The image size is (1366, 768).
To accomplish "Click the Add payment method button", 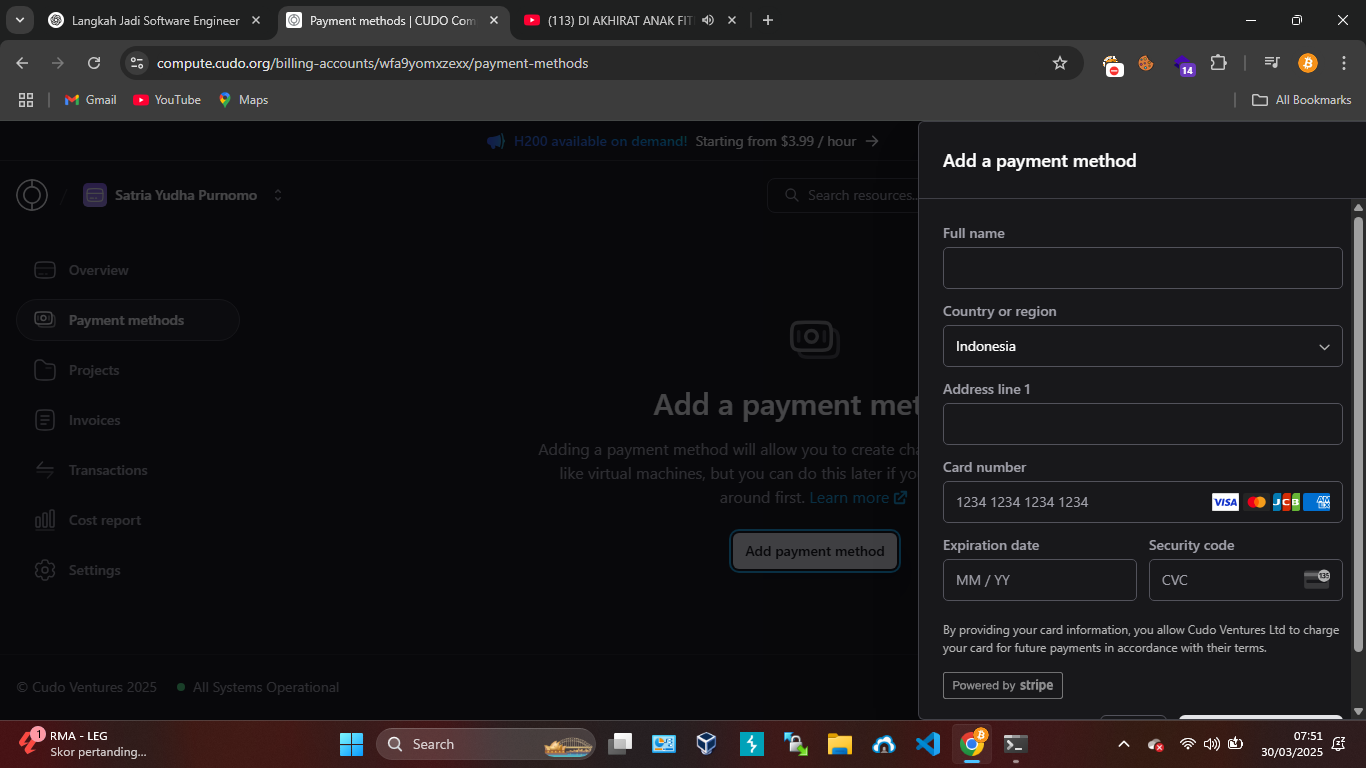I will (x=815, y=551).
